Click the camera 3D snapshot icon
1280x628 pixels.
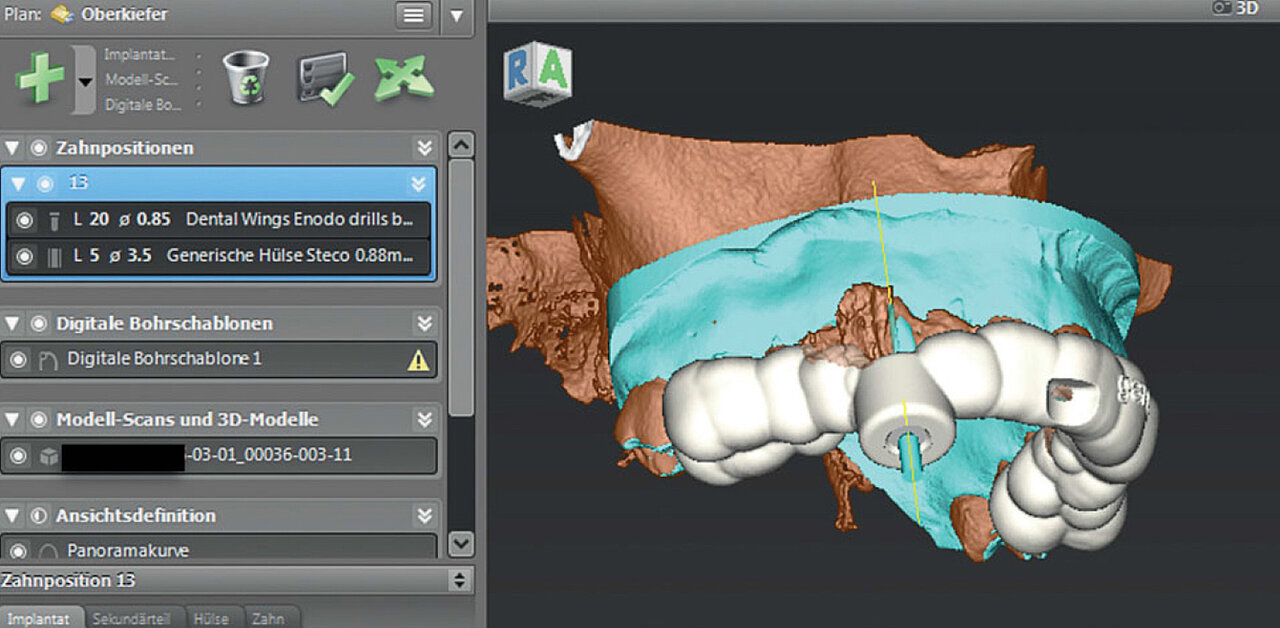pyautogui.click(x=1222, y=7)
